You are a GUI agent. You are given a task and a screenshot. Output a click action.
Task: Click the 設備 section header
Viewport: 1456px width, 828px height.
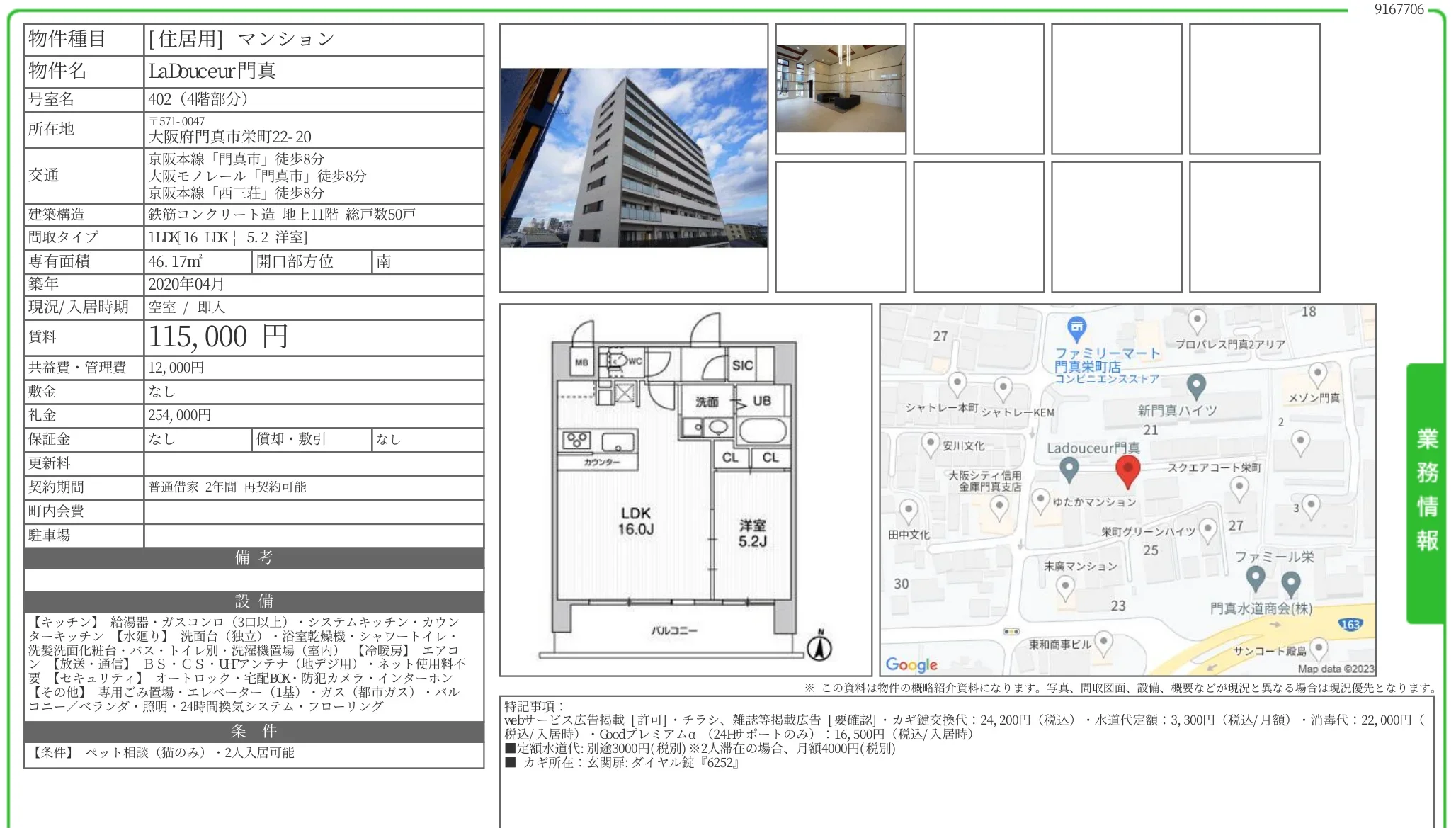(254, 601)
